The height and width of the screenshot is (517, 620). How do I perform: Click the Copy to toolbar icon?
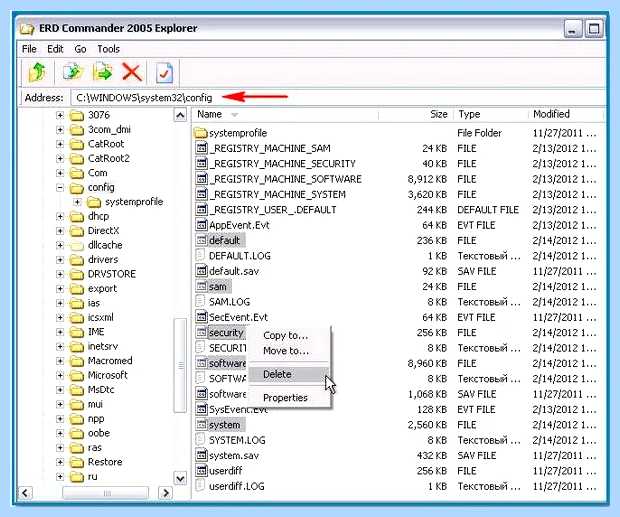73,73
